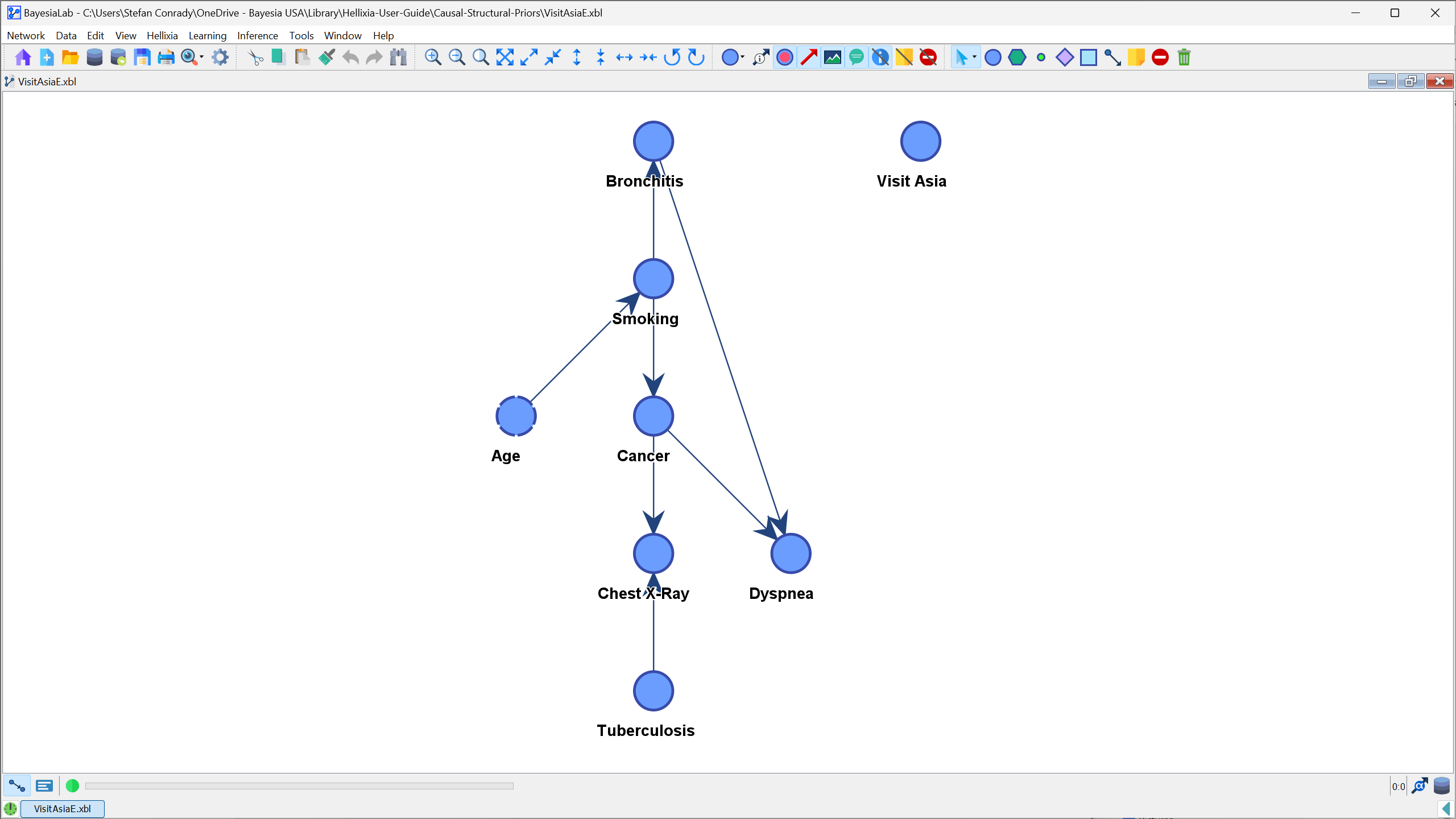Select the arc creation tool
The image size is (1456, 819).
[1112, 57]
